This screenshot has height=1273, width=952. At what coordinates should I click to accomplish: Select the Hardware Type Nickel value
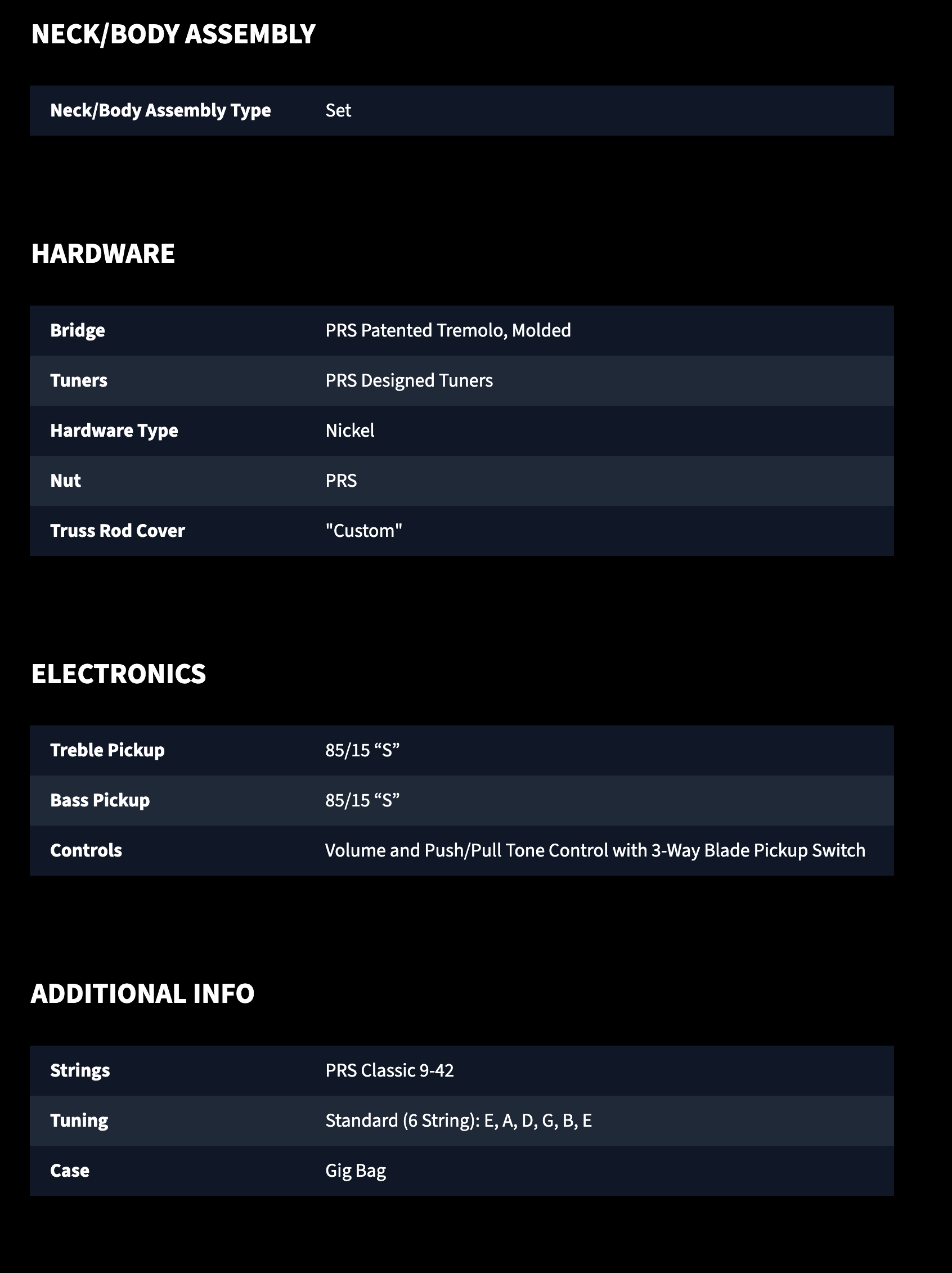click(x=350, y=431)
